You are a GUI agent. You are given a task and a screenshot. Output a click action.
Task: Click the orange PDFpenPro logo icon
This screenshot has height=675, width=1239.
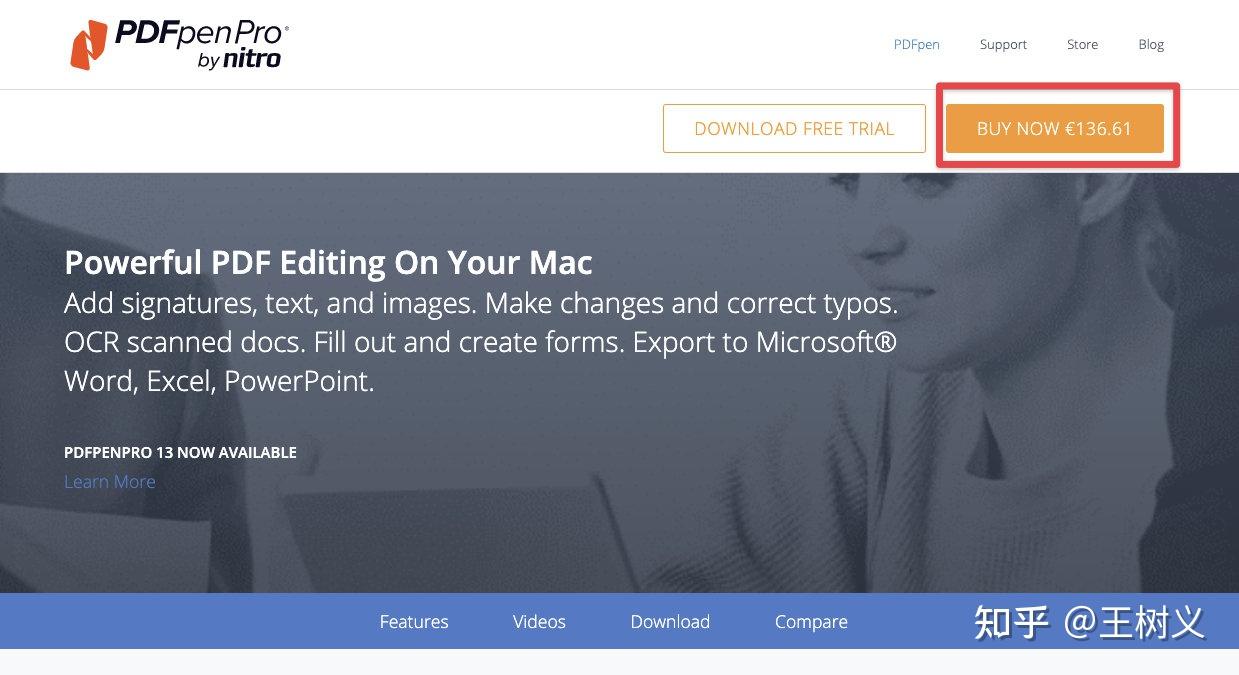[88, 45]
